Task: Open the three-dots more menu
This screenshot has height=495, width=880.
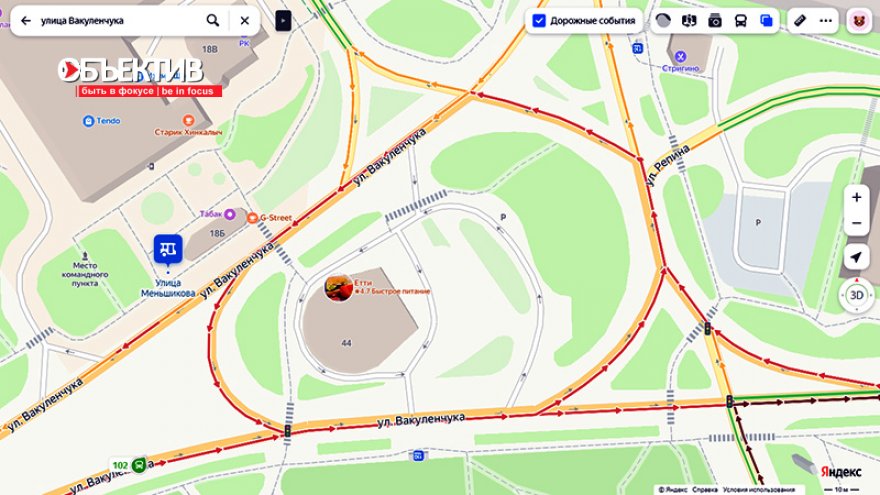Action: pyautogui.click(x=826, y=21)
